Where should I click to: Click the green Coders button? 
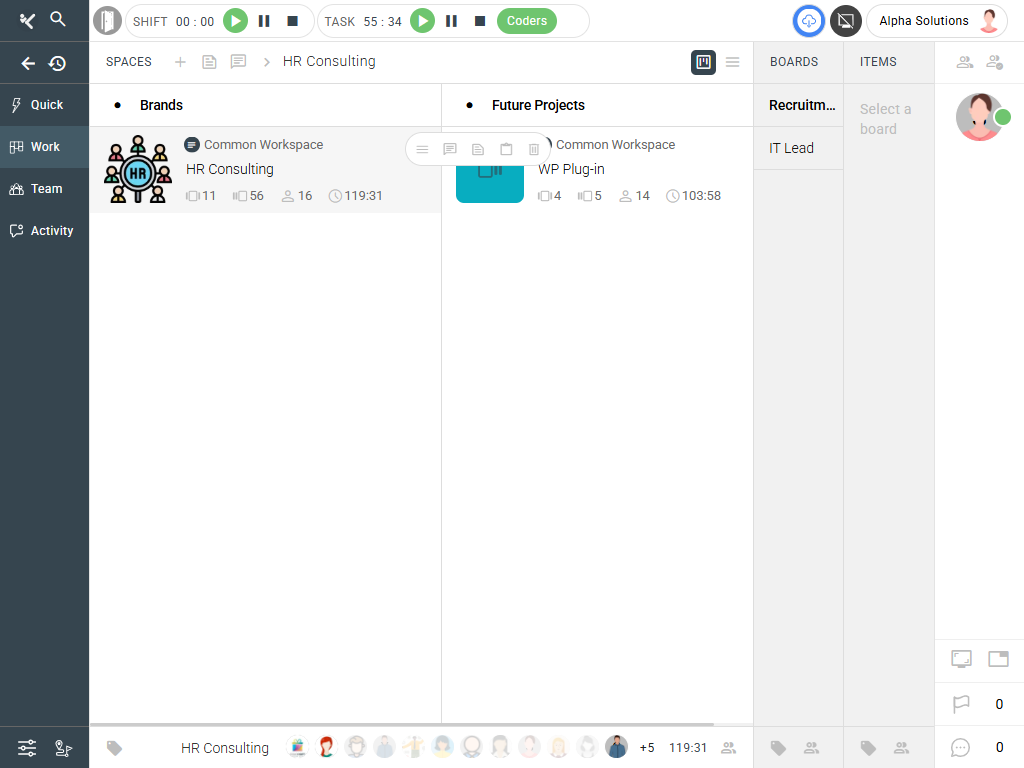tap(526, 21)
